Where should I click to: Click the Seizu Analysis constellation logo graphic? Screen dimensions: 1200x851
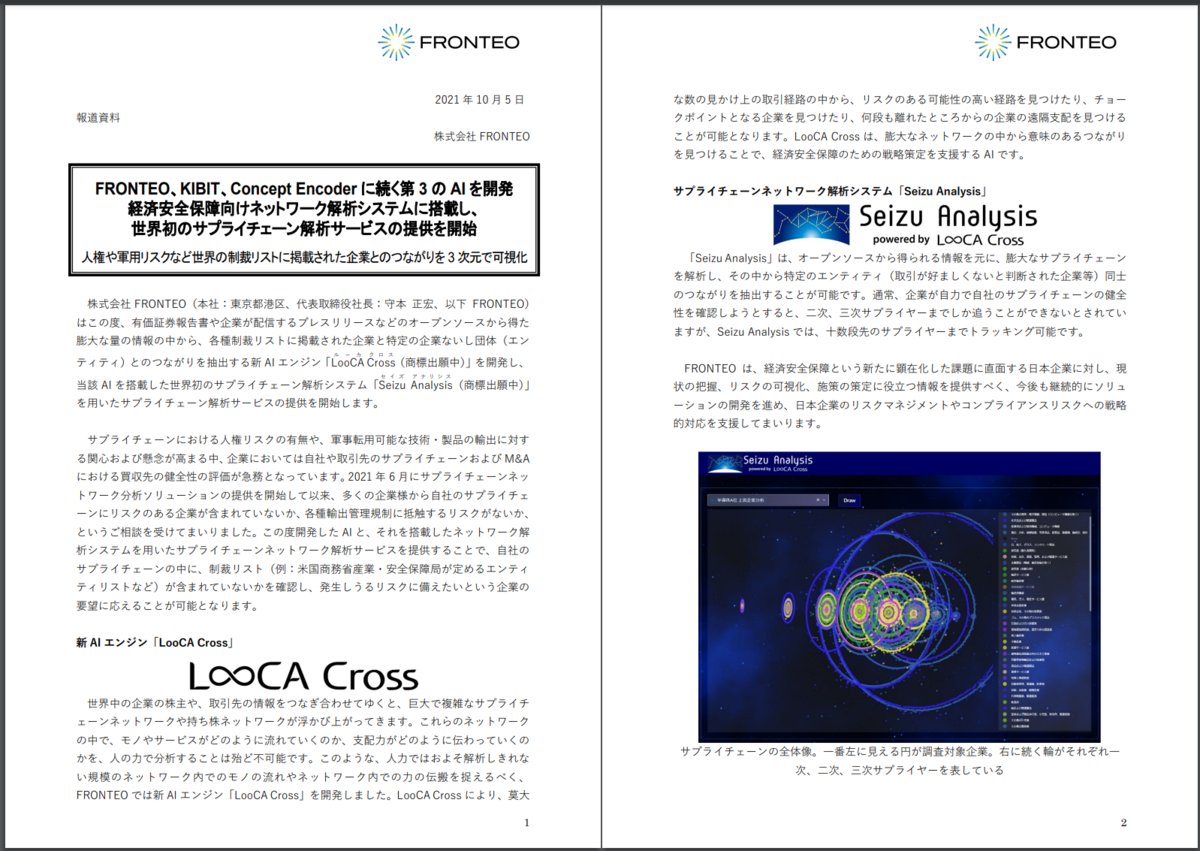coord(811,225)
